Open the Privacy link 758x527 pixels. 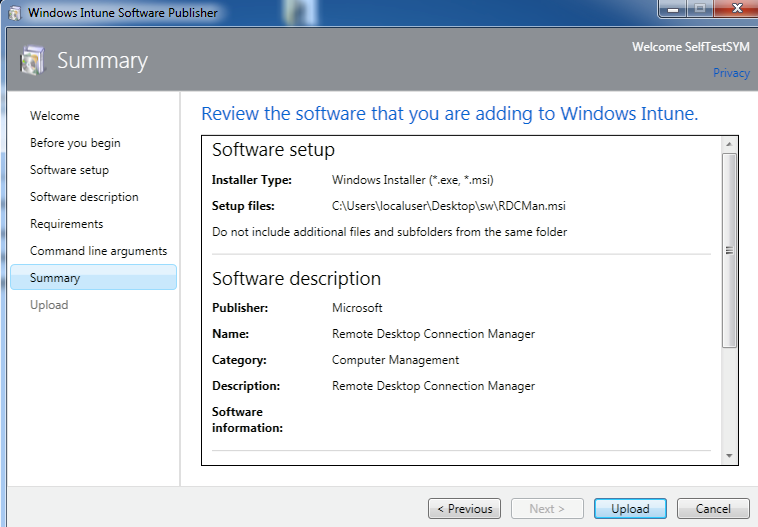pyautogui.click(x=731, y=73)
